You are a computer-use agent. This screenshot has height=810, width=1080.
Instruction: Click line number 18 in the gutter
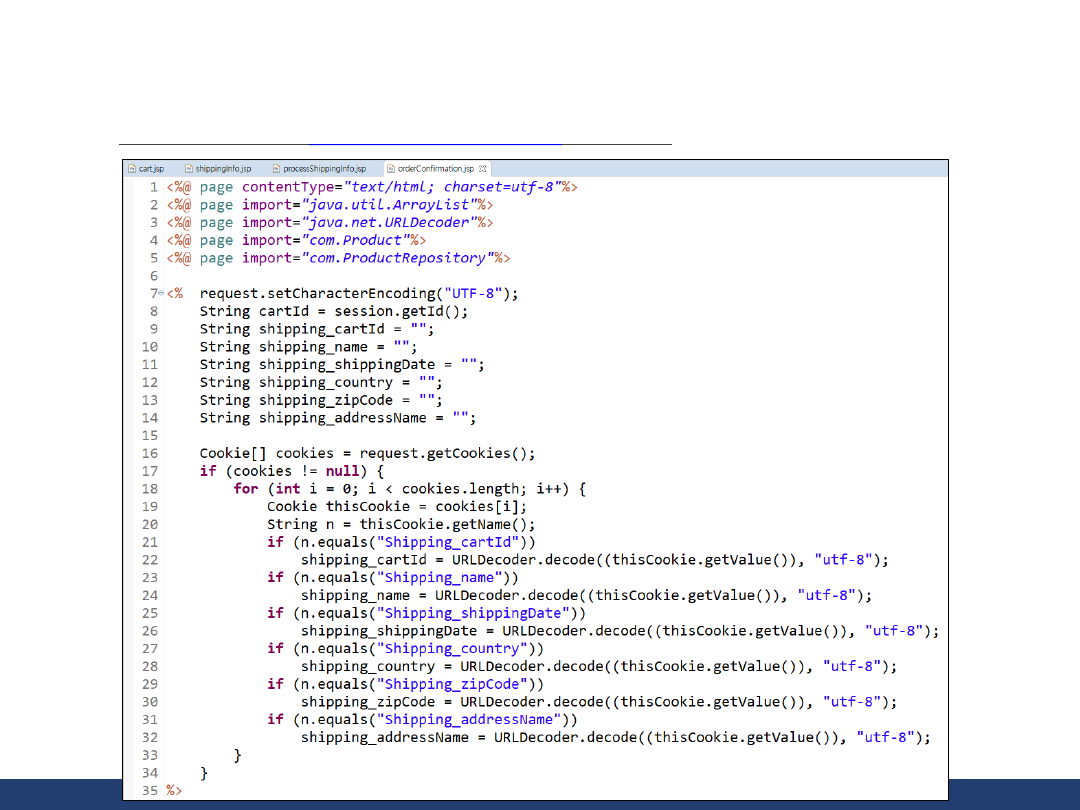[149, 489]
